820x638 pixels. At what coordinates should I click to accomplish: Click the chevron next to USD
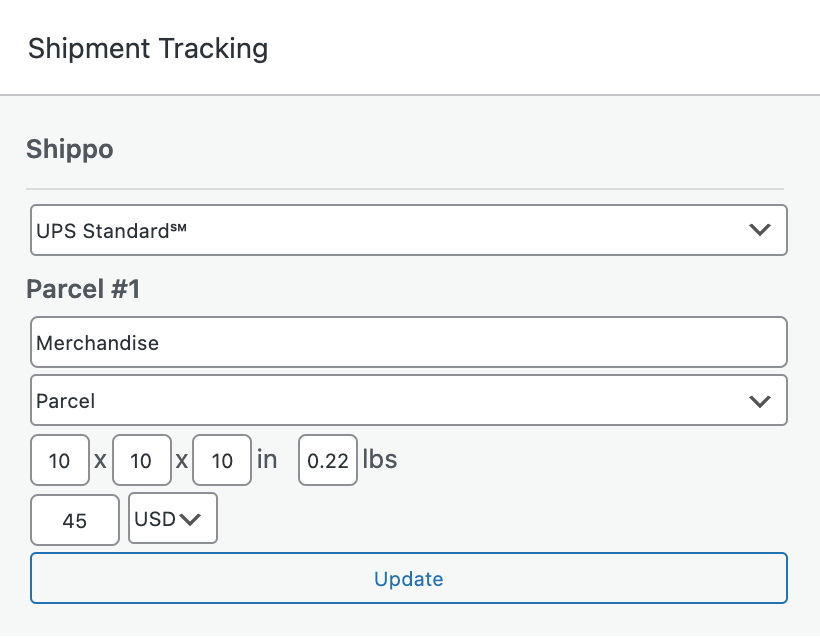[x=191, y=520]
